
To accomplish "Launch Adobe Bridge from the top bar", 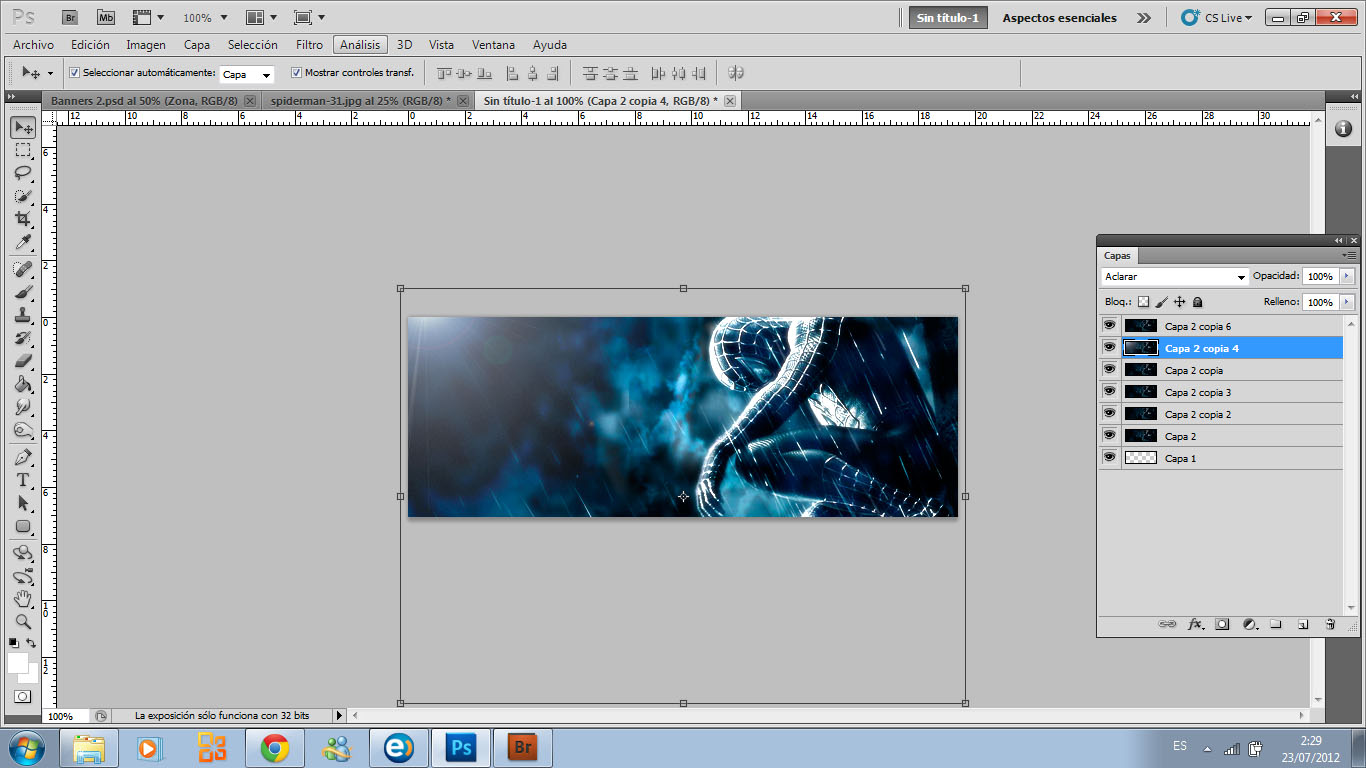I will pos(69,17).
